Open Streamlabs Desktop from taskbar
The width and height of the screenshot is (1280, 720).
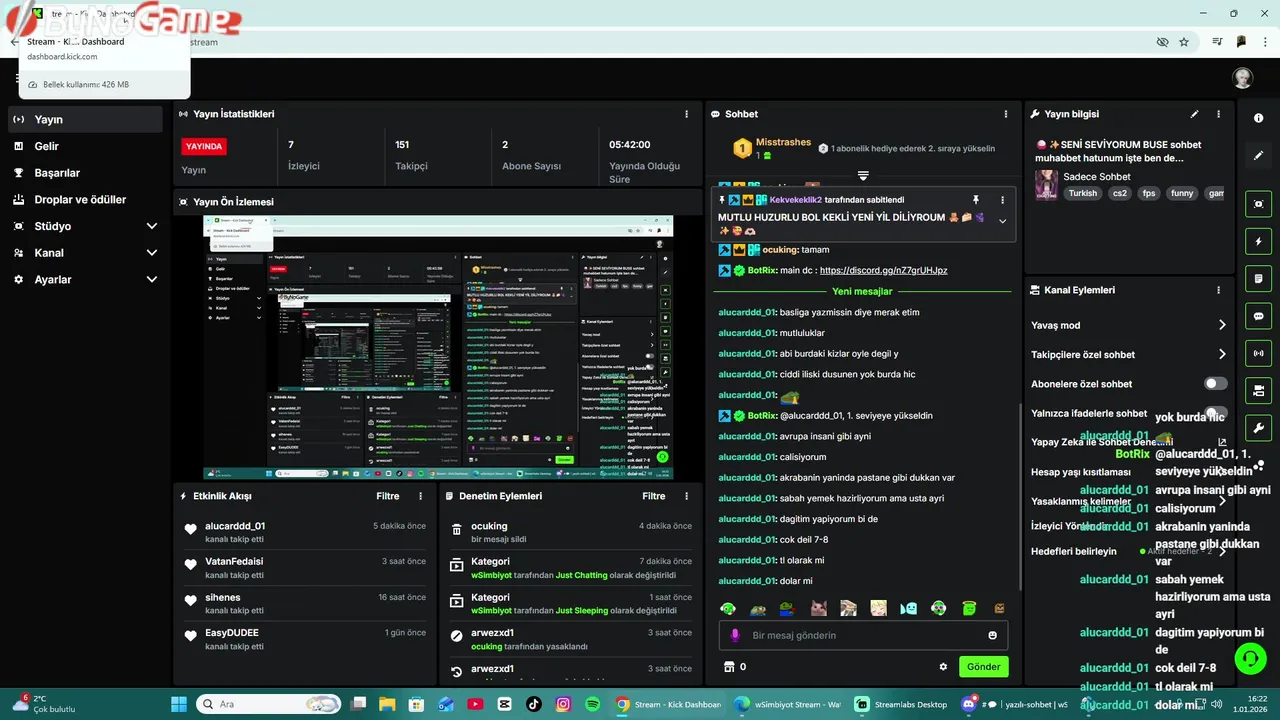tap(902, 704)
